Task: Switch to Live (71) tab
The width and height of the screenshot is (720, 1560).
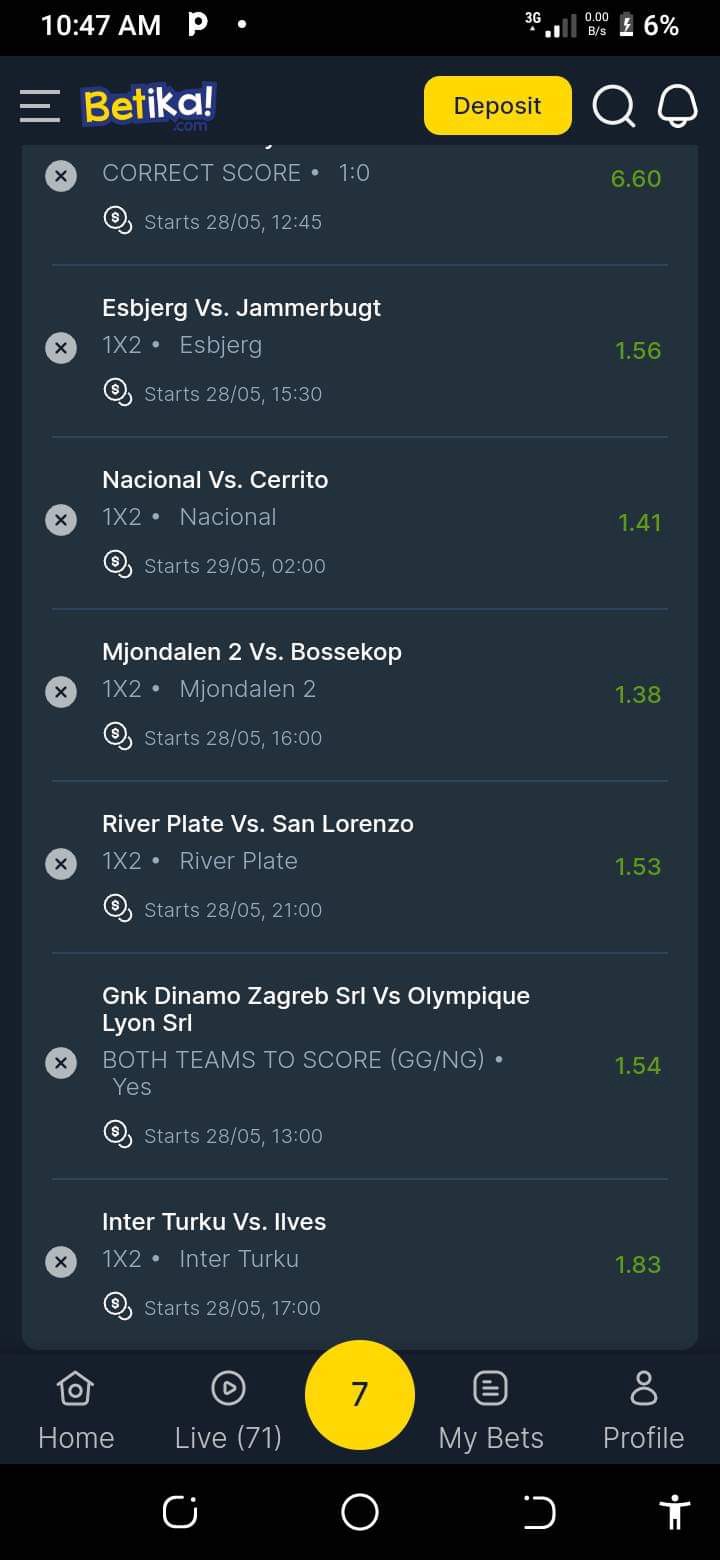Action: tap(228, 1412)
